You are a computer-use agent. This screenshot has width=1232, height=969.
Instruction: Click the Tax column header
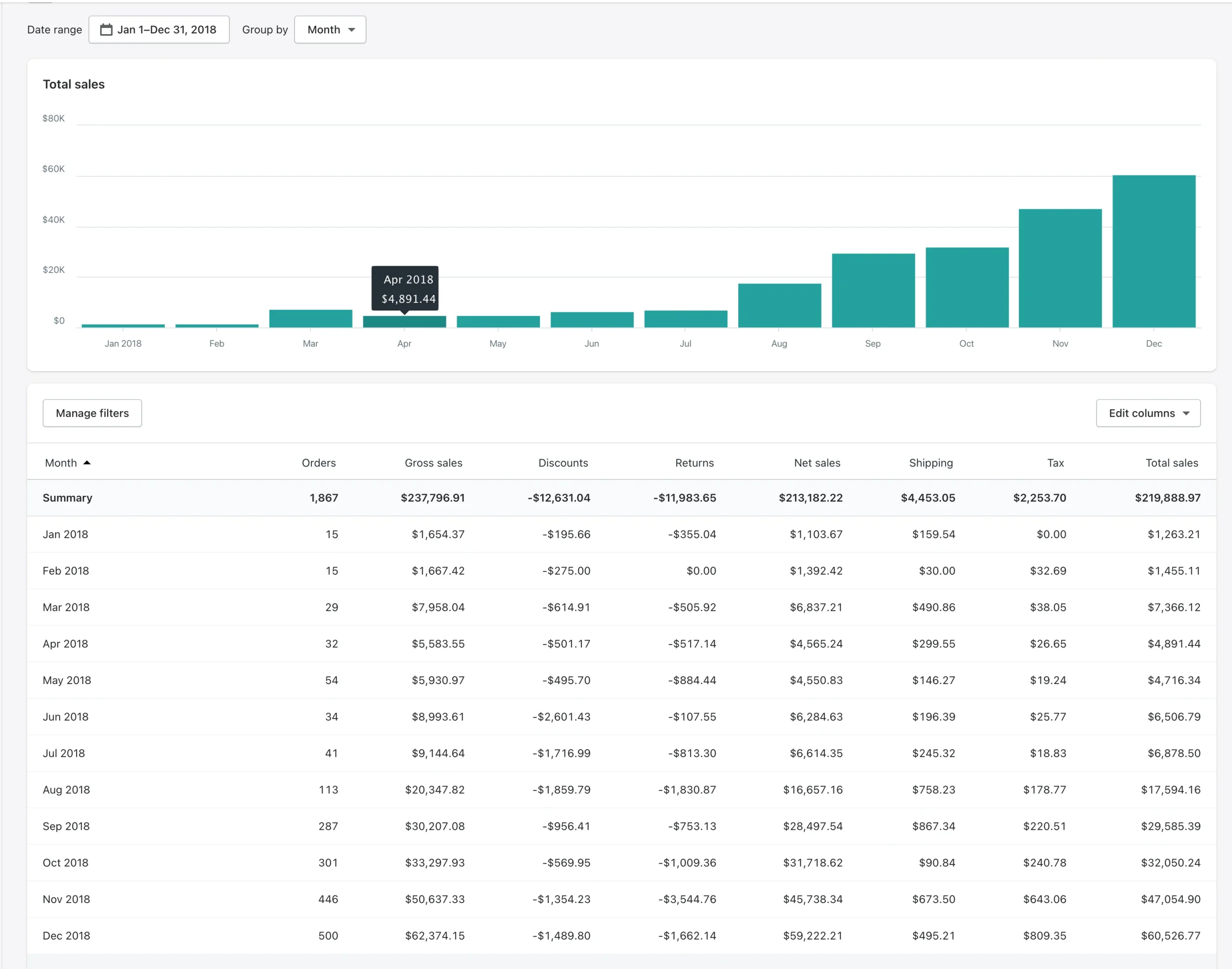tap(1055, 463)
